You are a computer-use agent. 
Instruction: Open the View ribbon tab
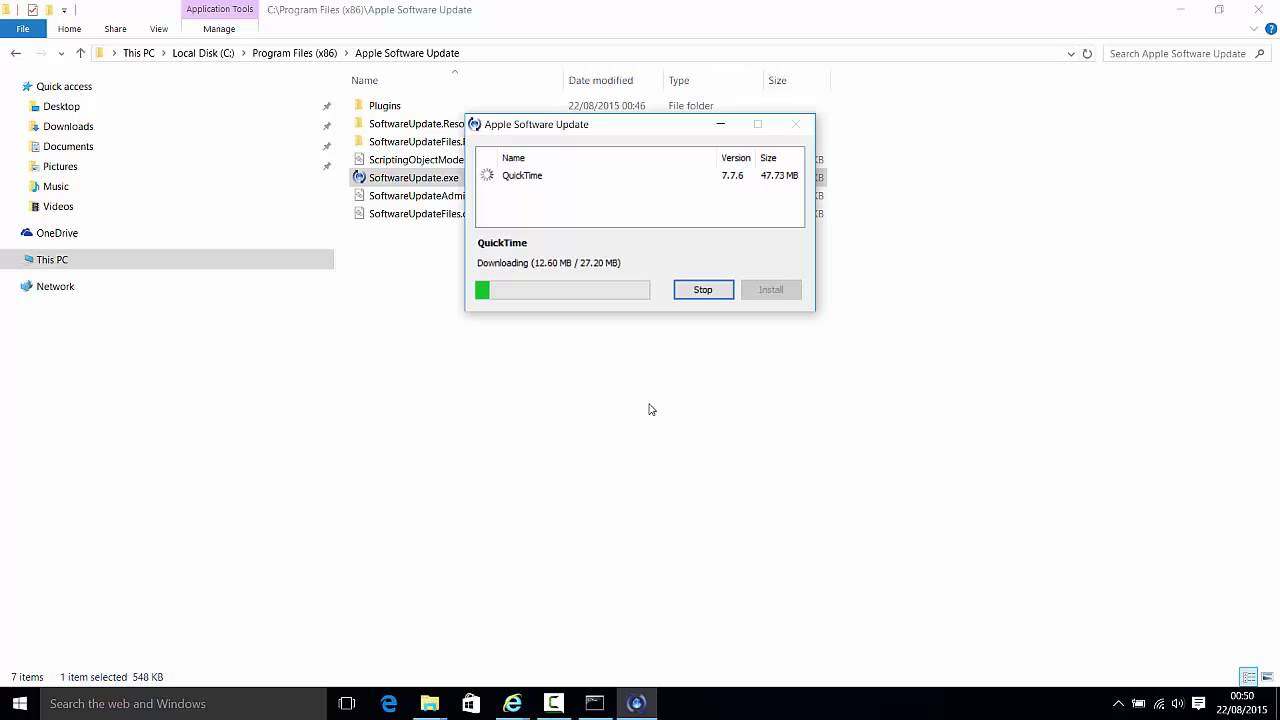click(159, 29)
